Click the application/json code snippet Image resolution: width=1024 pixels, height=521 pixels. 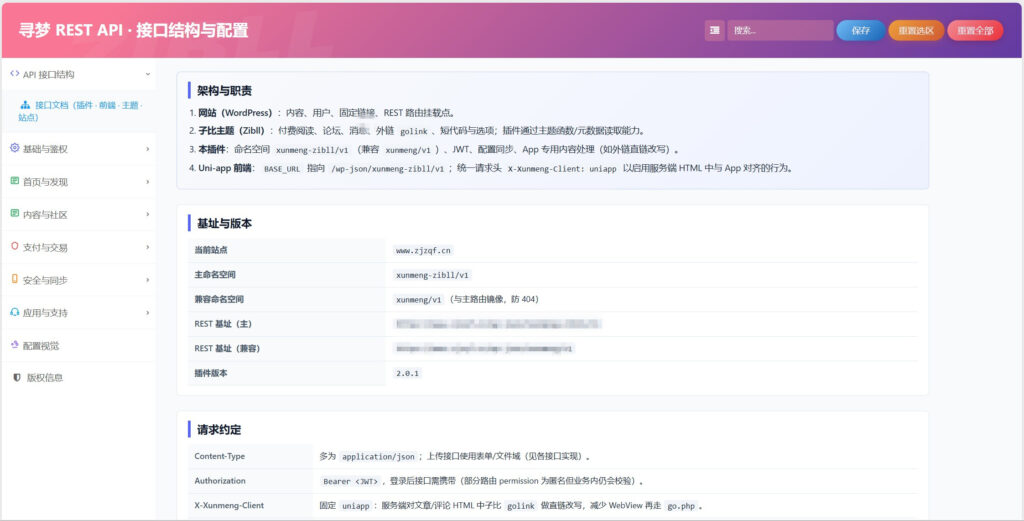point(378,456)
